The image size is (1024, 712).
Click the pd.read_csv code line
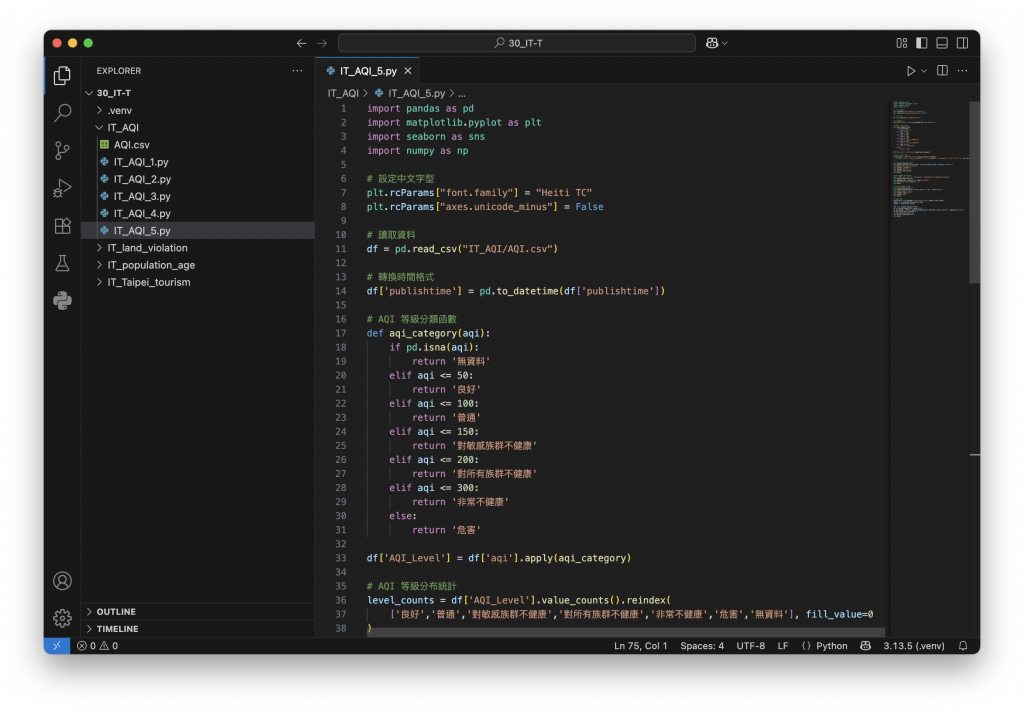pyautogui.click(x=462, y=249)
